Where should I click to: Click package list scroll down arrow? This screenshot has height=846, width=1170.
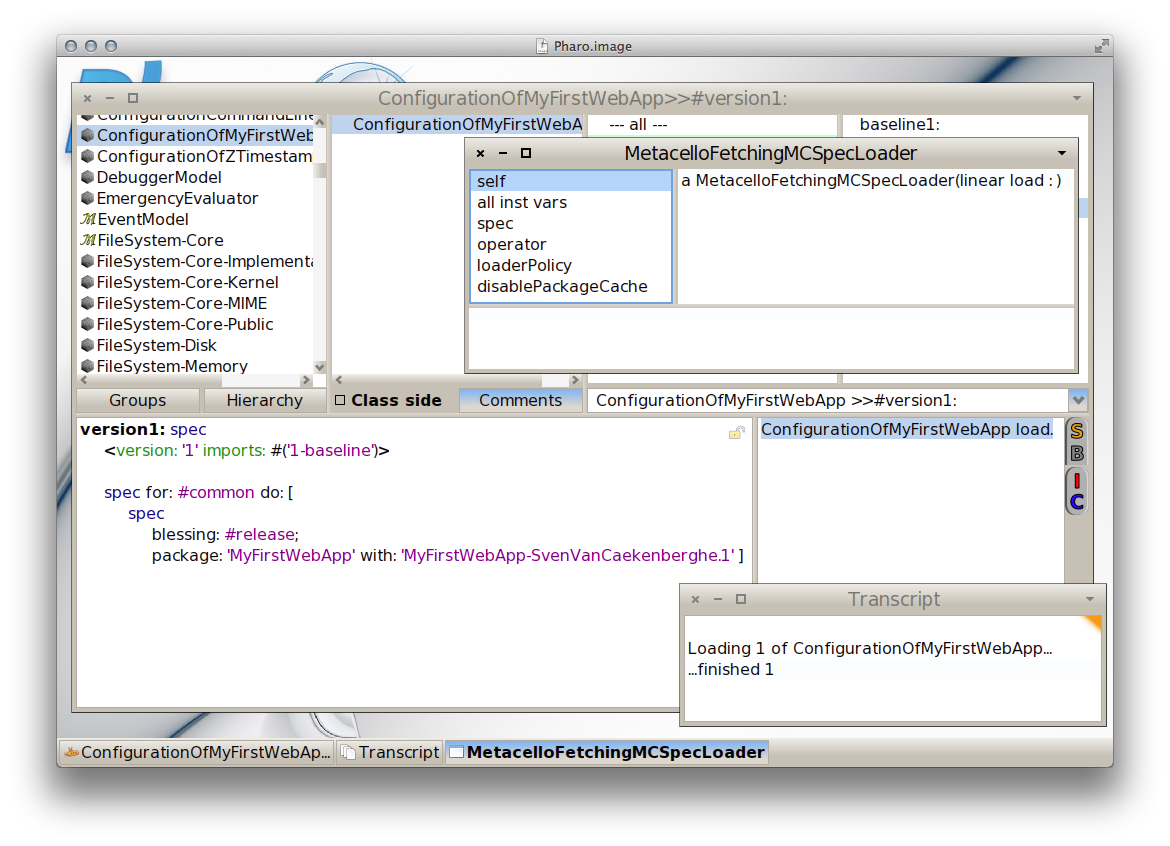coord(319,367)
